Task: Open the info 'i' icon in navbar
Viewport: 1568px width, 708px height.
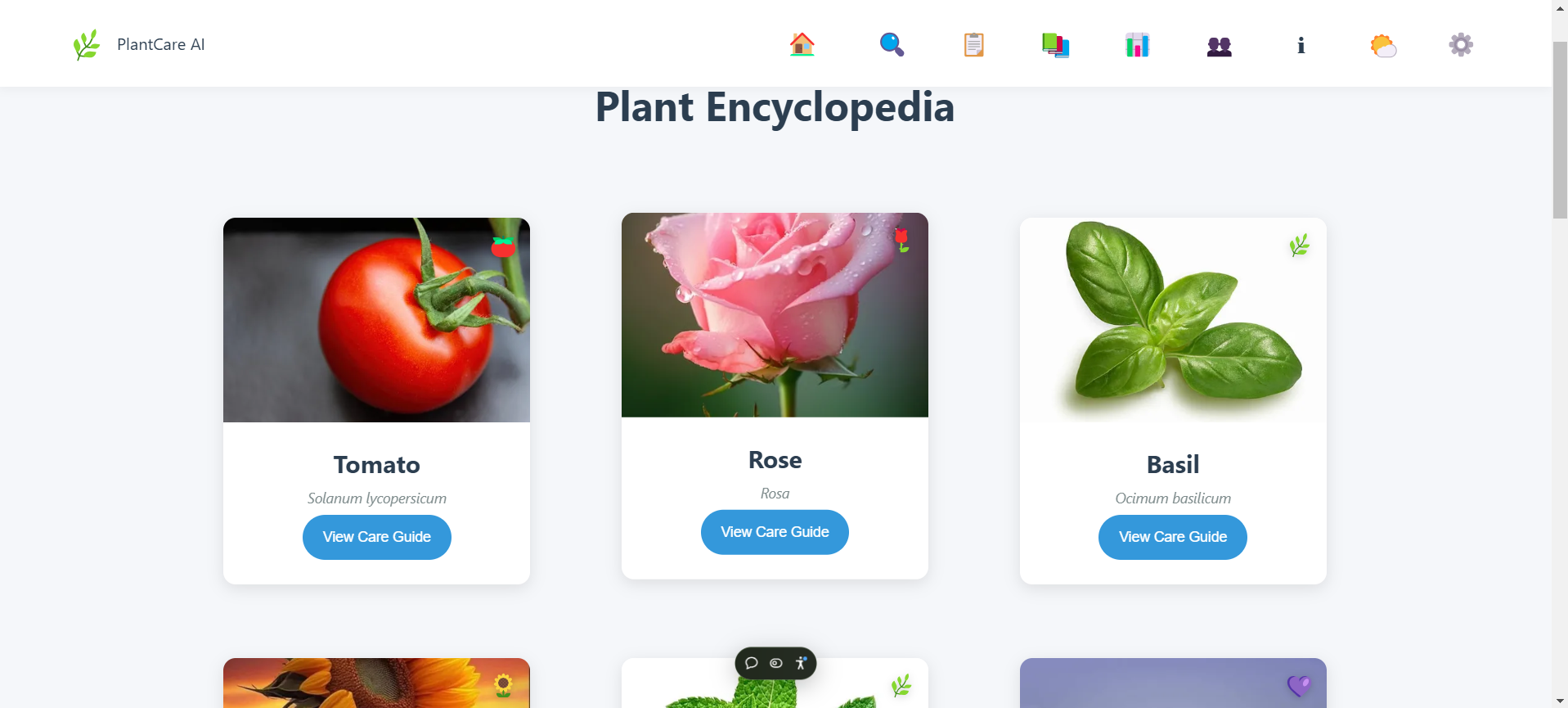Action: pos(1301,45)
